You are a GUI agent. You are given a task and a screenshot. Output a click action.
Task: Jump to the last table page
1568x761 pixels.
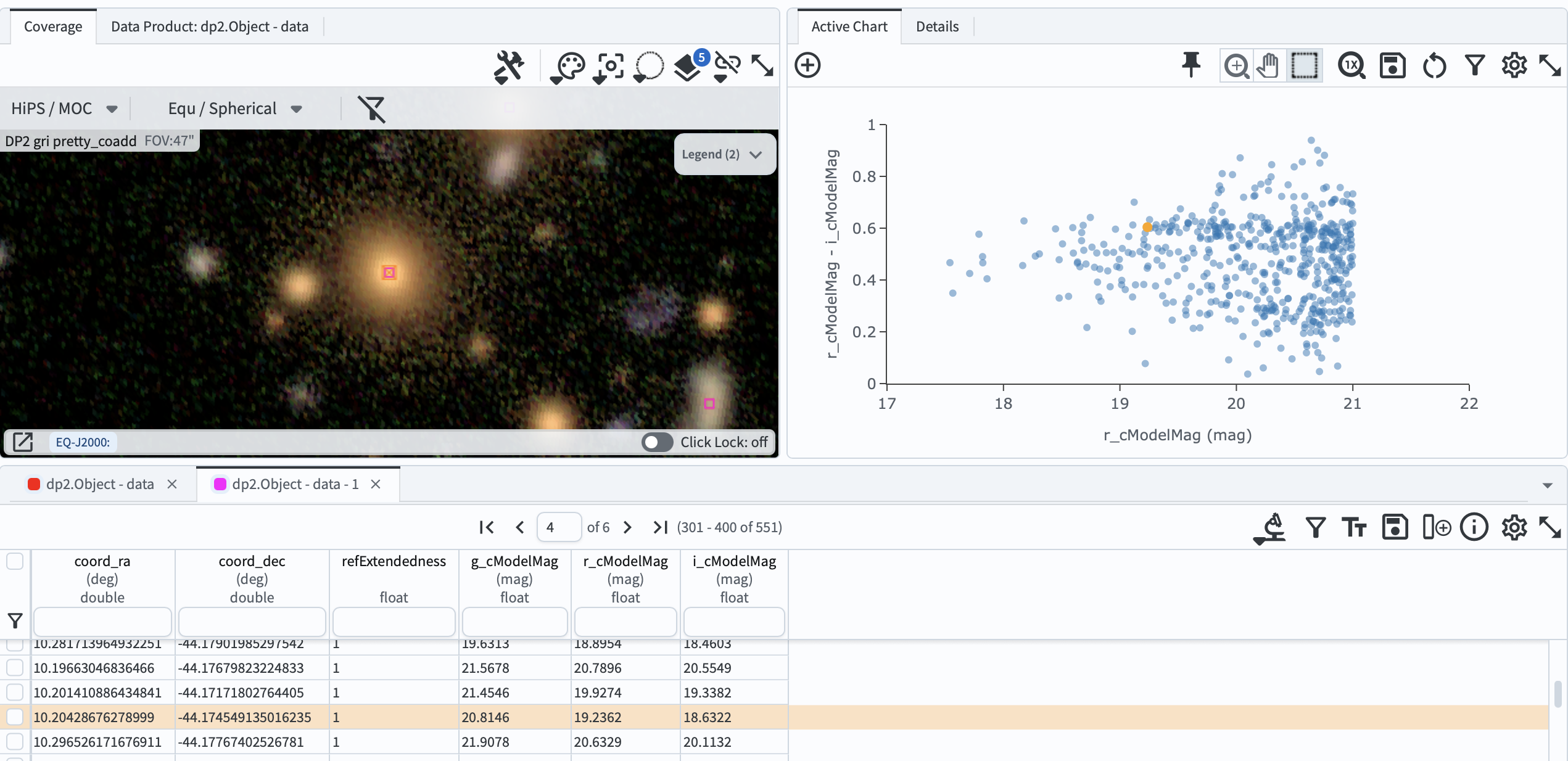pyautogui.click(x=660, y=527)
